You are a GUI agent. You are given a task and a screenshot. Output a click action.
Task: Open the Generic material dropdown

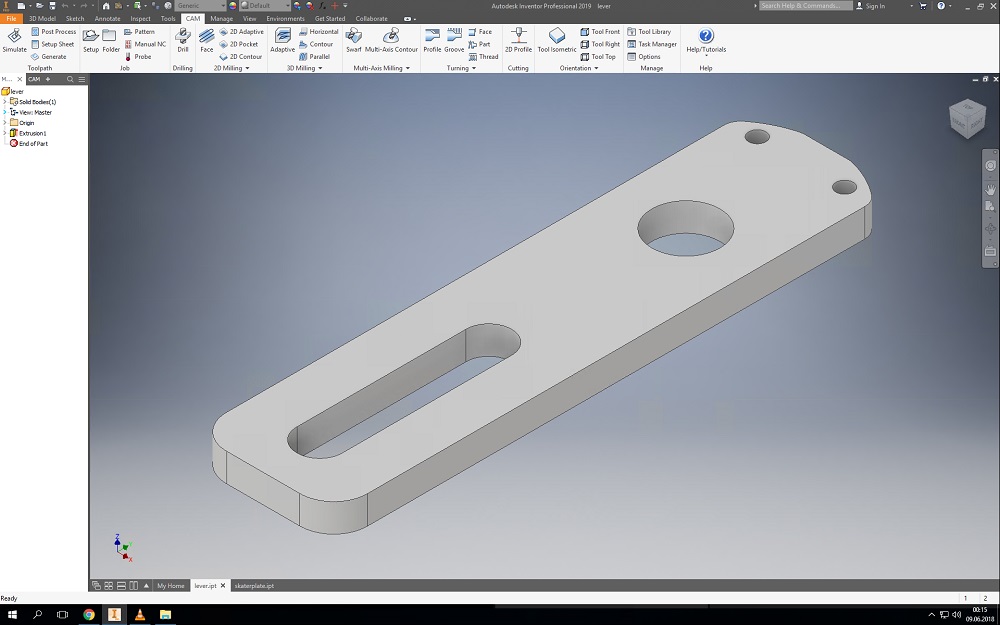coord(200,6)
